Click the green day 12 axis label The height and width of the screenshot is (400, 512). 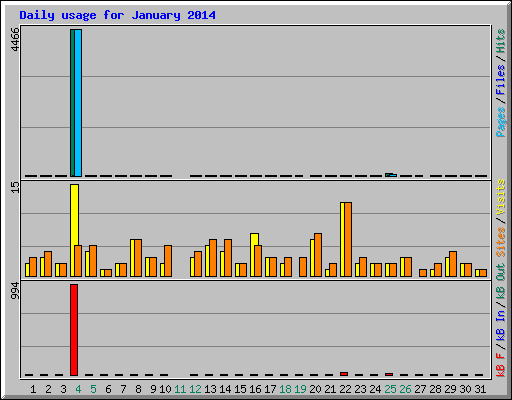pyautogui.click(x=195, y=389)
